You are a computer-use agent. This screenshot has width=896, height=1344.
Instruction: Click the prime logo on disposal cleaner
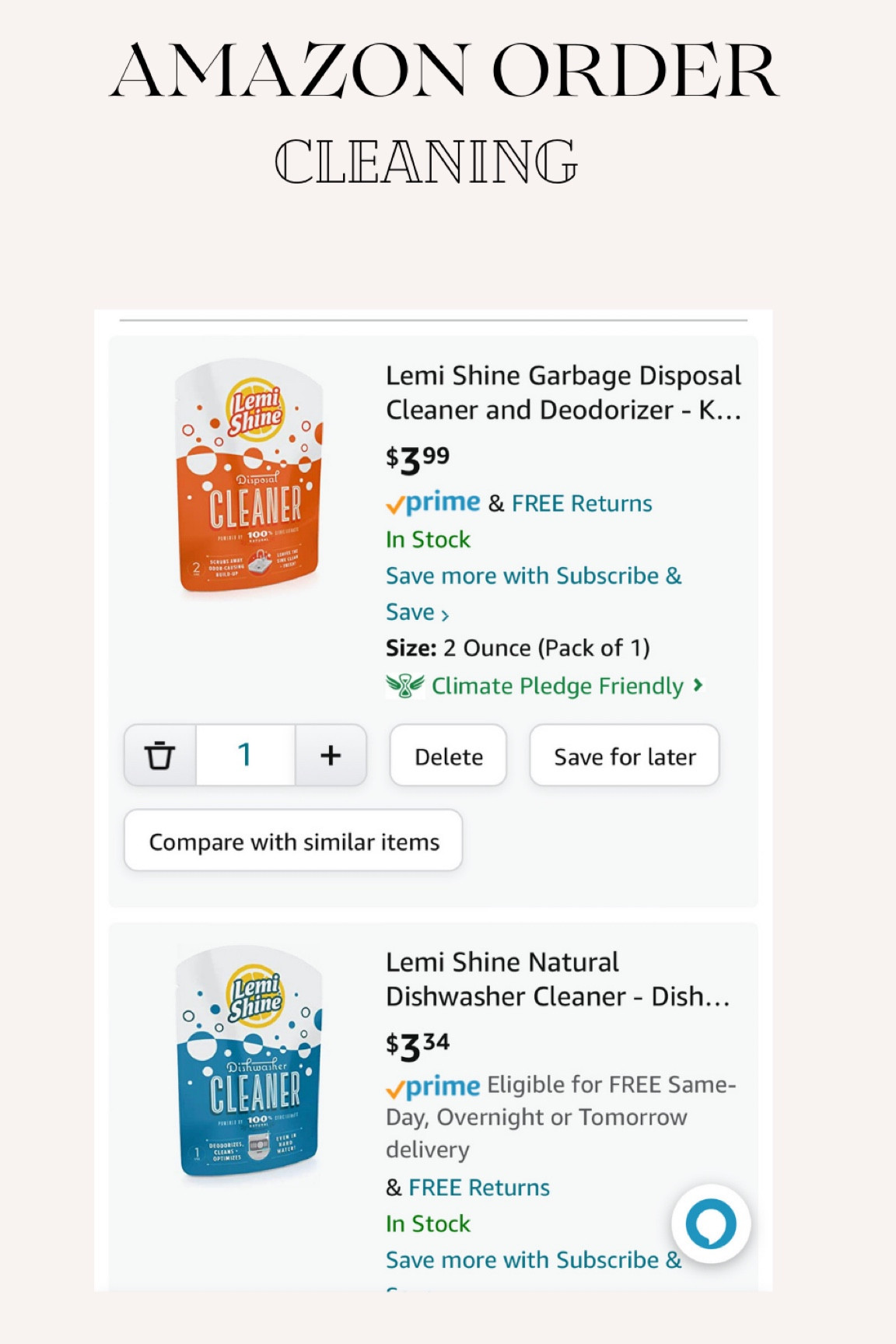click(x=434, y=503)
